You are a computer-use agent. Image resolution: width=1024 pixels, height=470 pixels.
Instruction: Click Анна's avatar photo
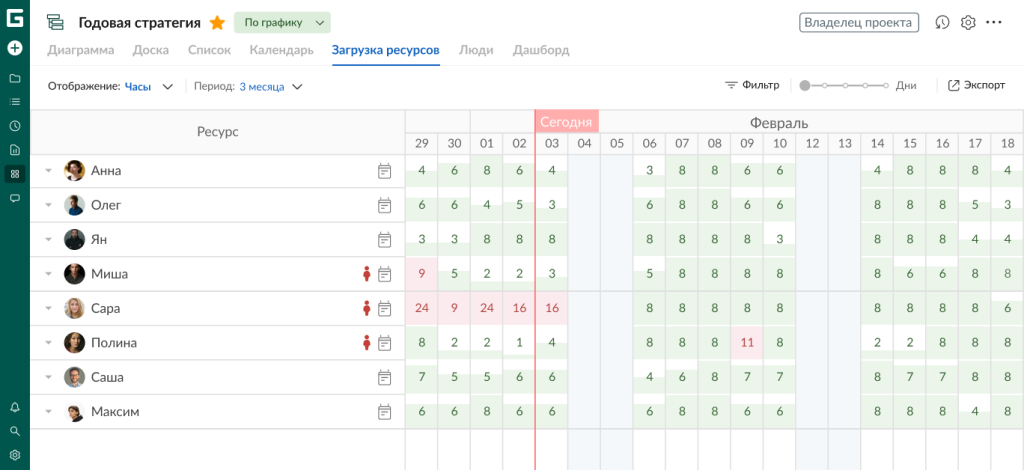click(74, 171)
